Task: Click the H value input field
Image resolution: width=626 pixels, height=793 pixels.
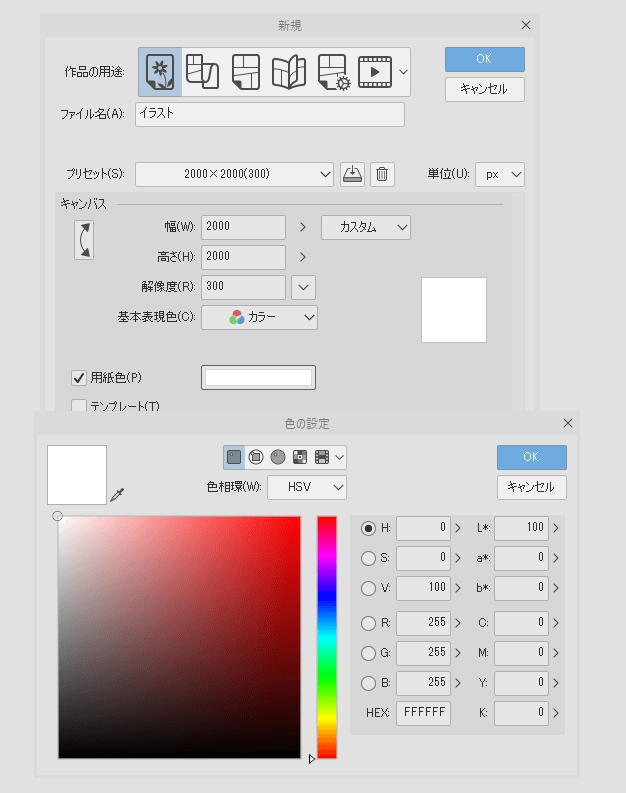Action: click(x=423, y=528)
